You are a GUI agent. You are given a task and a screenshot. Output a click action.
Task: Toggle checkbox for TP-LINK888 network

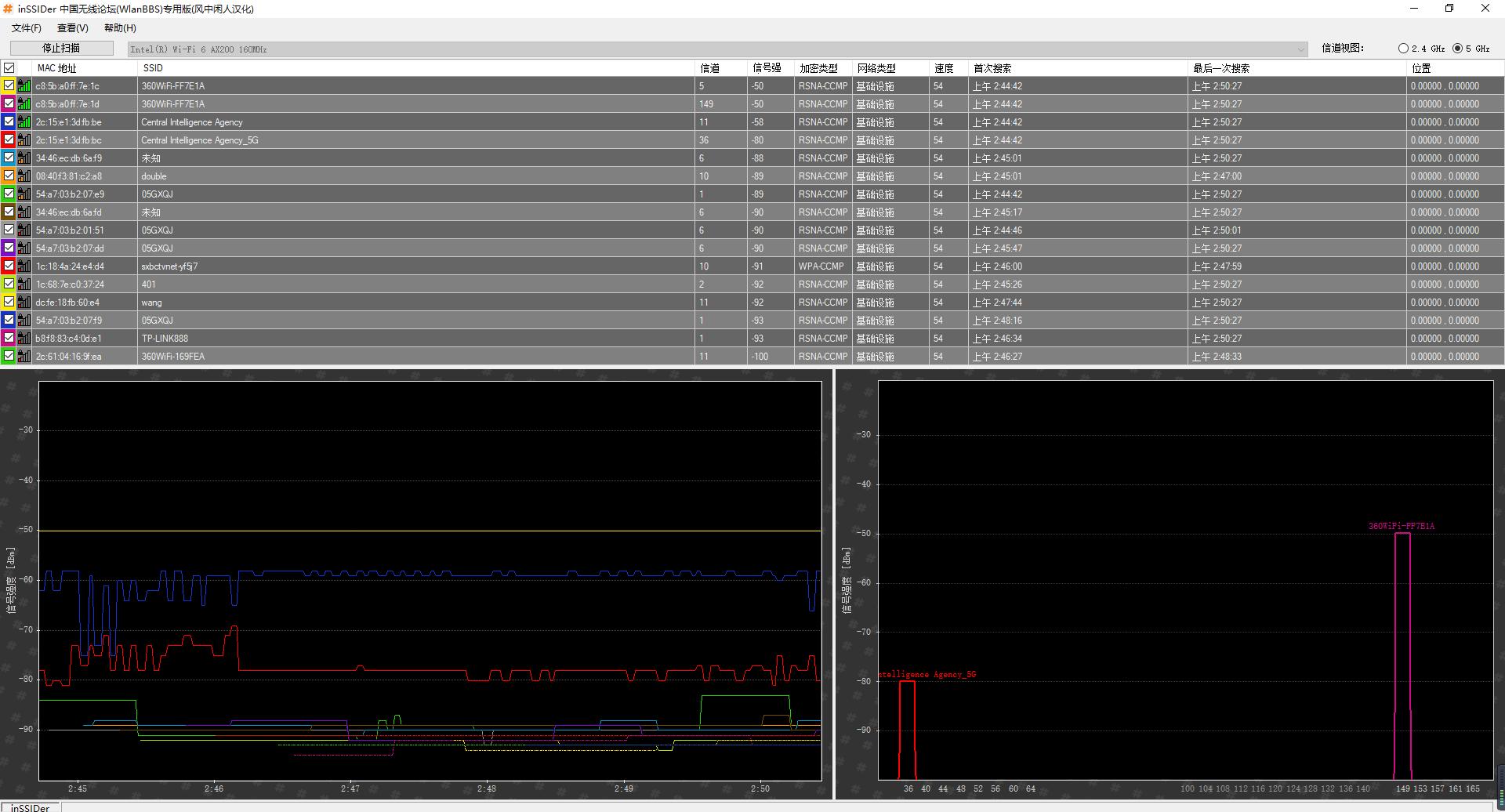point(9,339)
